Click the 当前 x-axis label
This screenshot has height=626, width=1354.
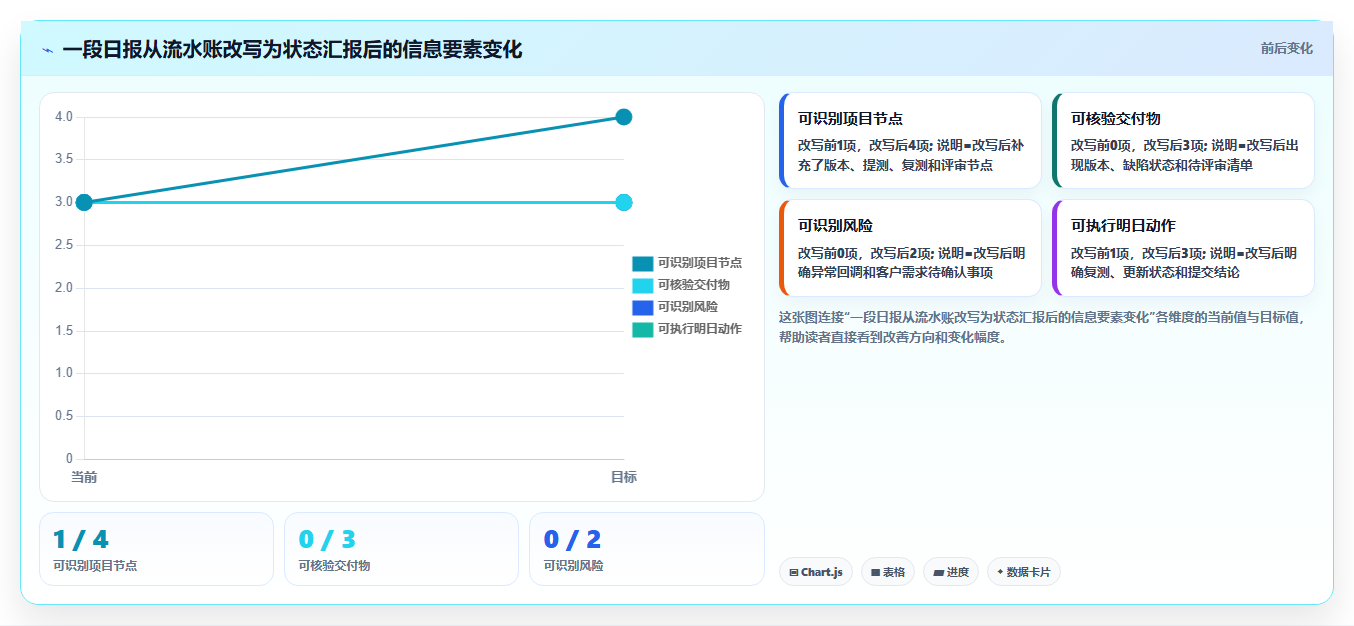coord(84,477)
